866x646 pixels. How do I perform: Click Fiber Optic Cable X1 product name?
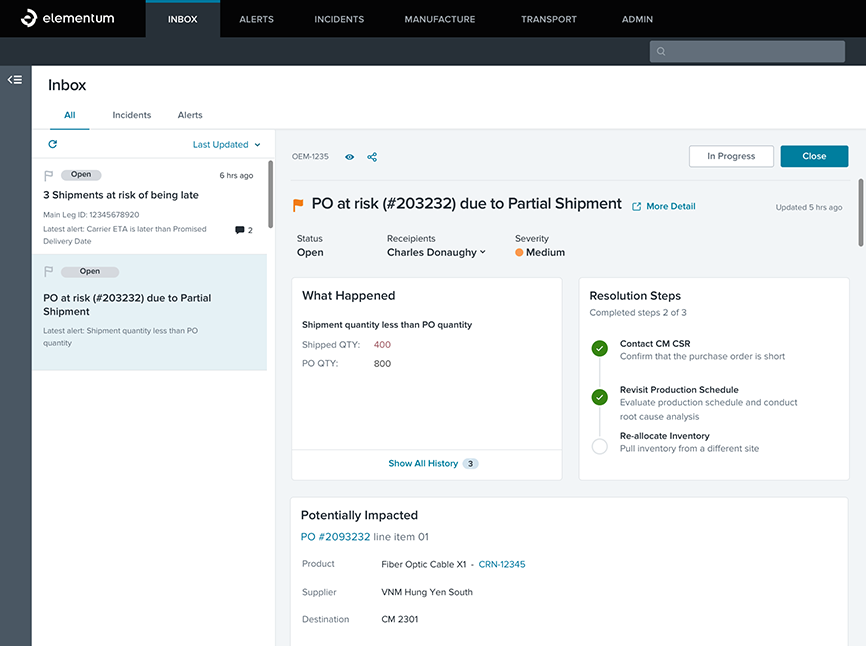pyautogui.click(x=424, y=564)
